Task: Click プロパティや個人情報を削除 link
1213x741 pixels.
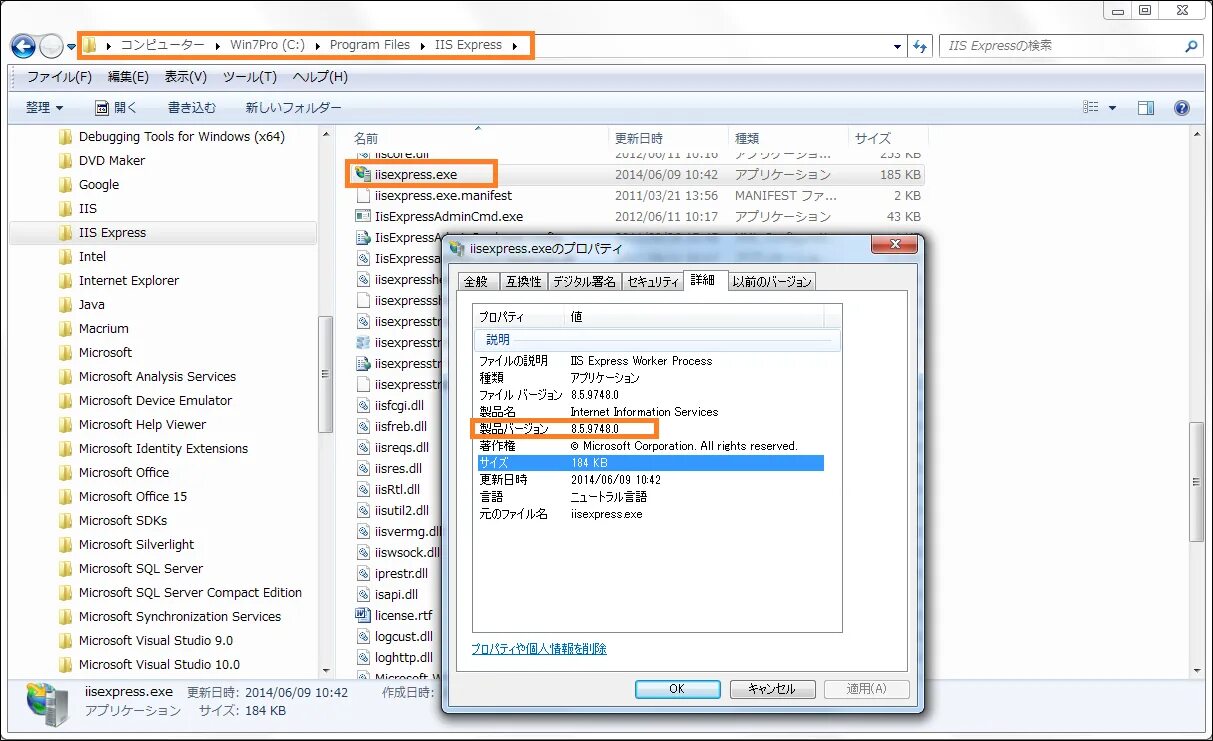Action: pos(539,649)
